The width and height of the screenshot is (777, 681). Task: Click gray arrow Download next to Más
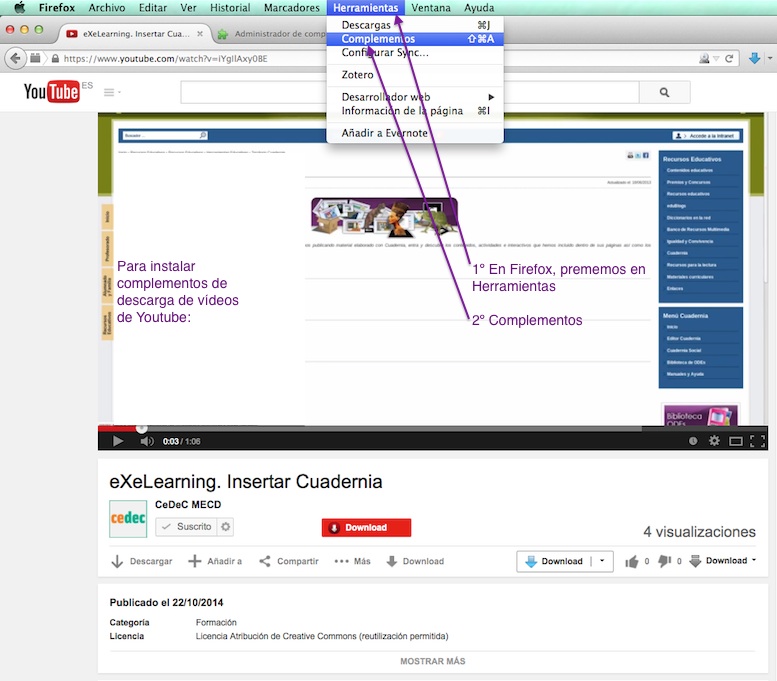tap(415, 561)
